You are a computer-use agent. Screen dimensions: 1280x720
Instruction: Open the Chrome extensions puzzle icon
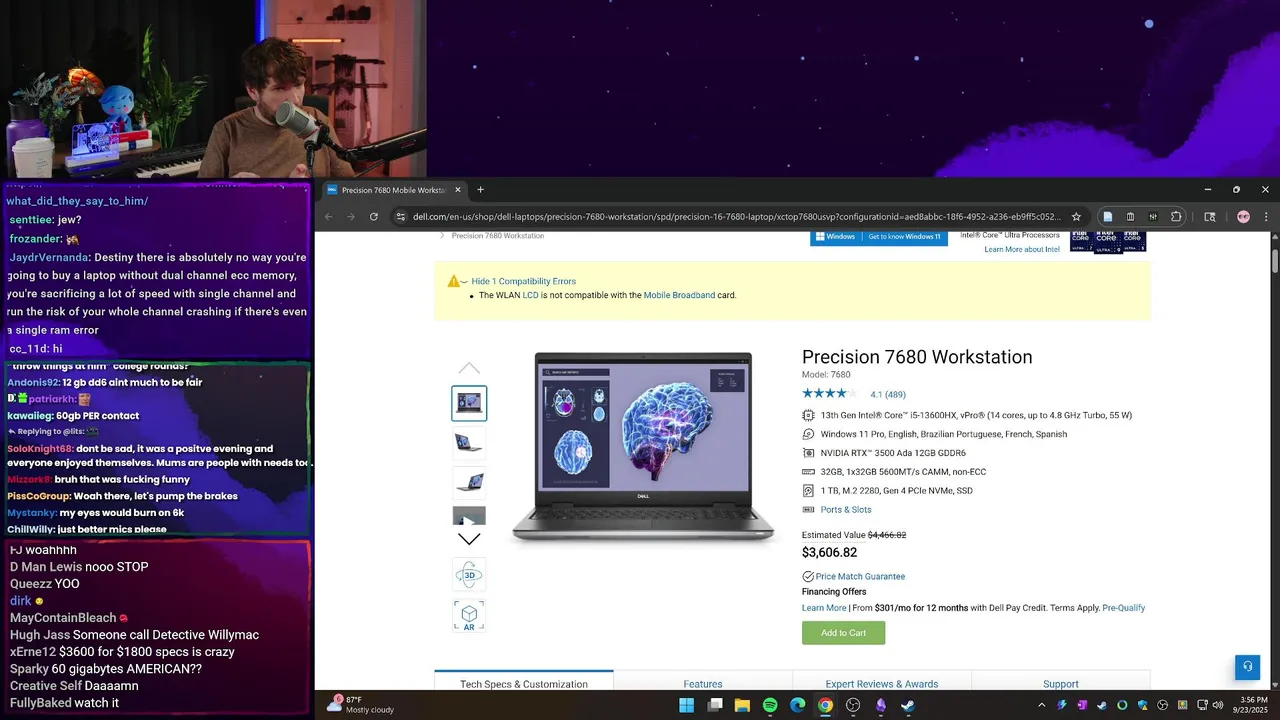[x=1176, y=217]
